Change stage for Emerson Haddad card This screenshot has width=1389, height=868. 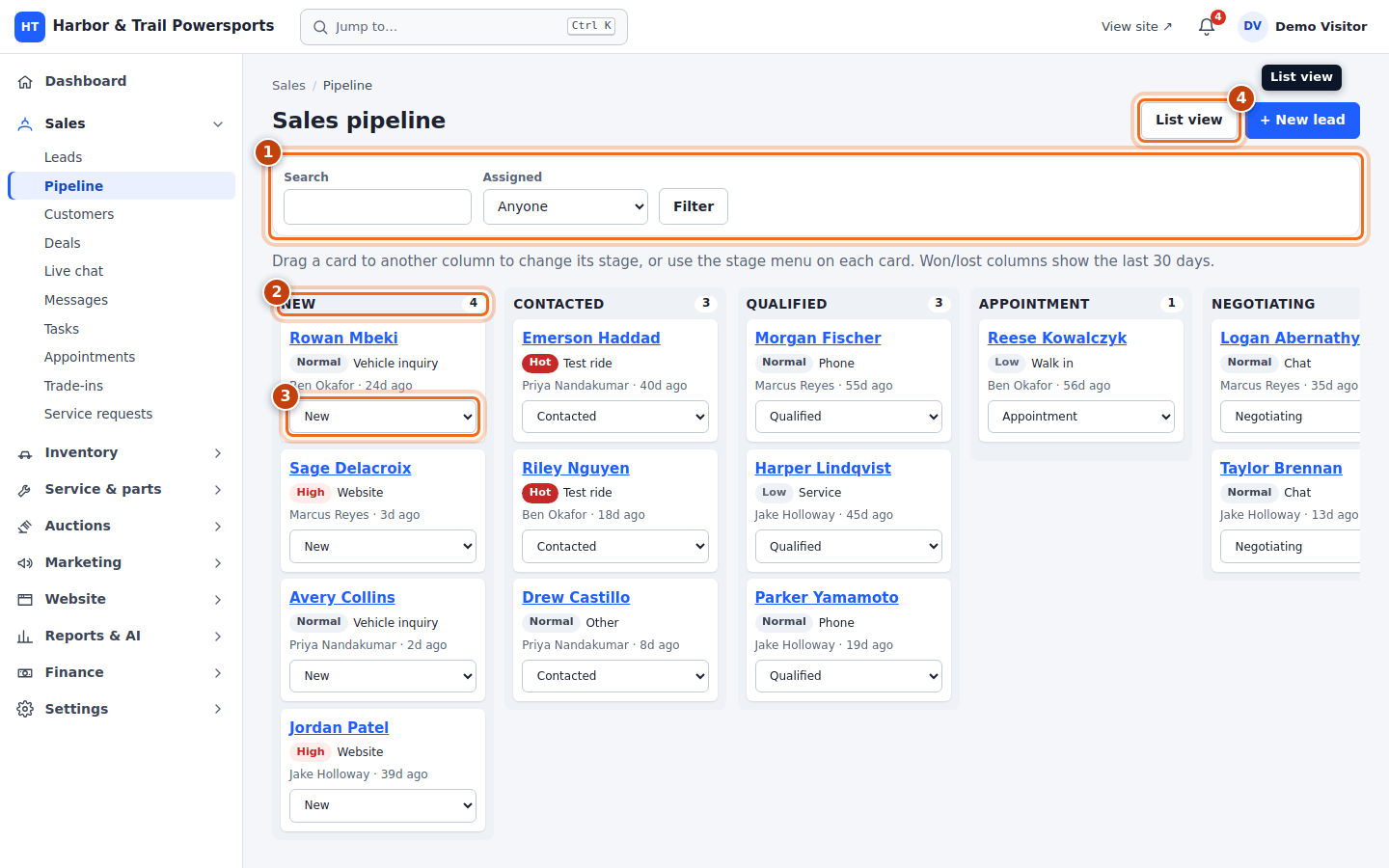click(615, 417)
